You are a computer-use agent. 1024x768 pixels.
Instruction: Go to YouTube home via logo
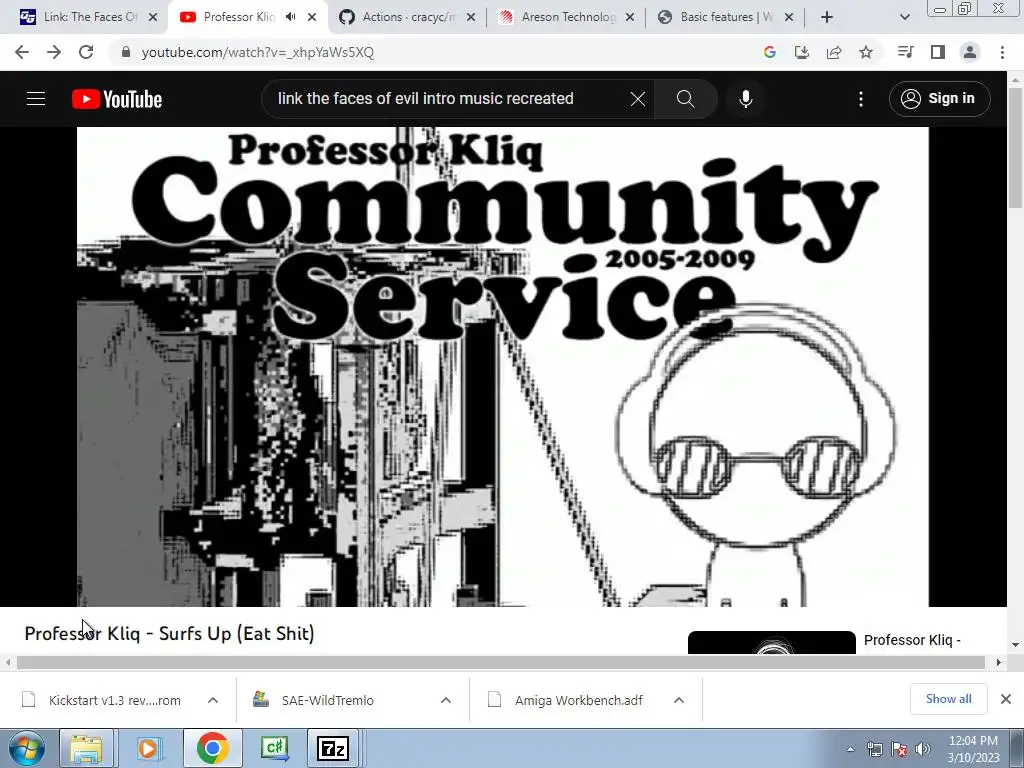coord(117,99)
